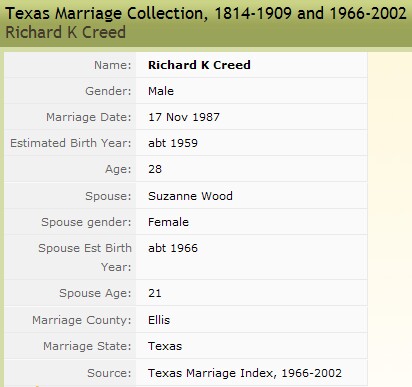Image resolution: width=412 pixels, height=387 pixels.
Task: Select the estimated birth year abt 1959
Action: point(173,143)
